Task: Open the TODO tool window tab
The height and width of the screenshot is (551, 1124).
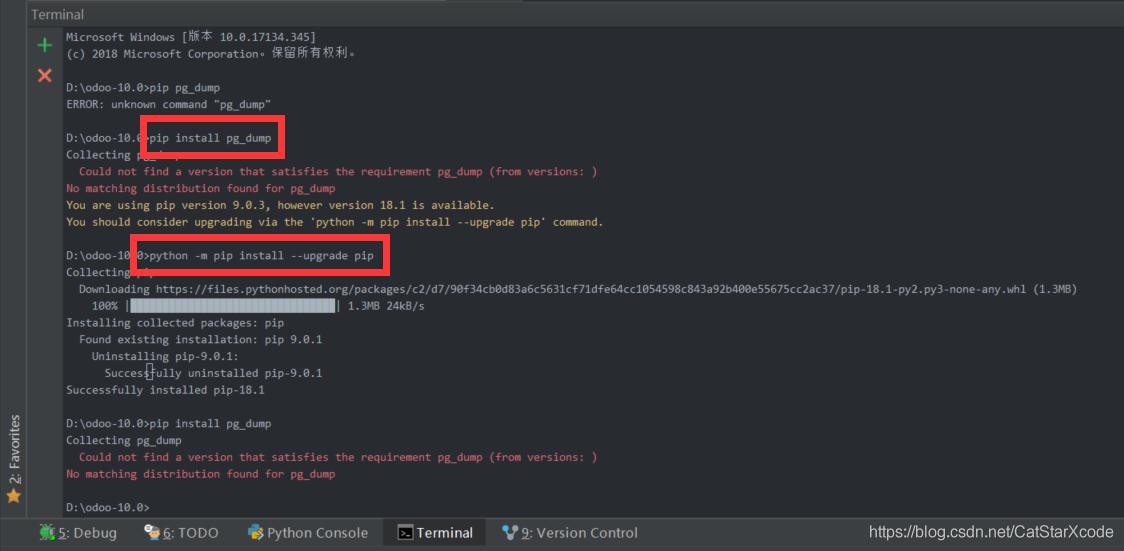Action: tap(181, 532)
